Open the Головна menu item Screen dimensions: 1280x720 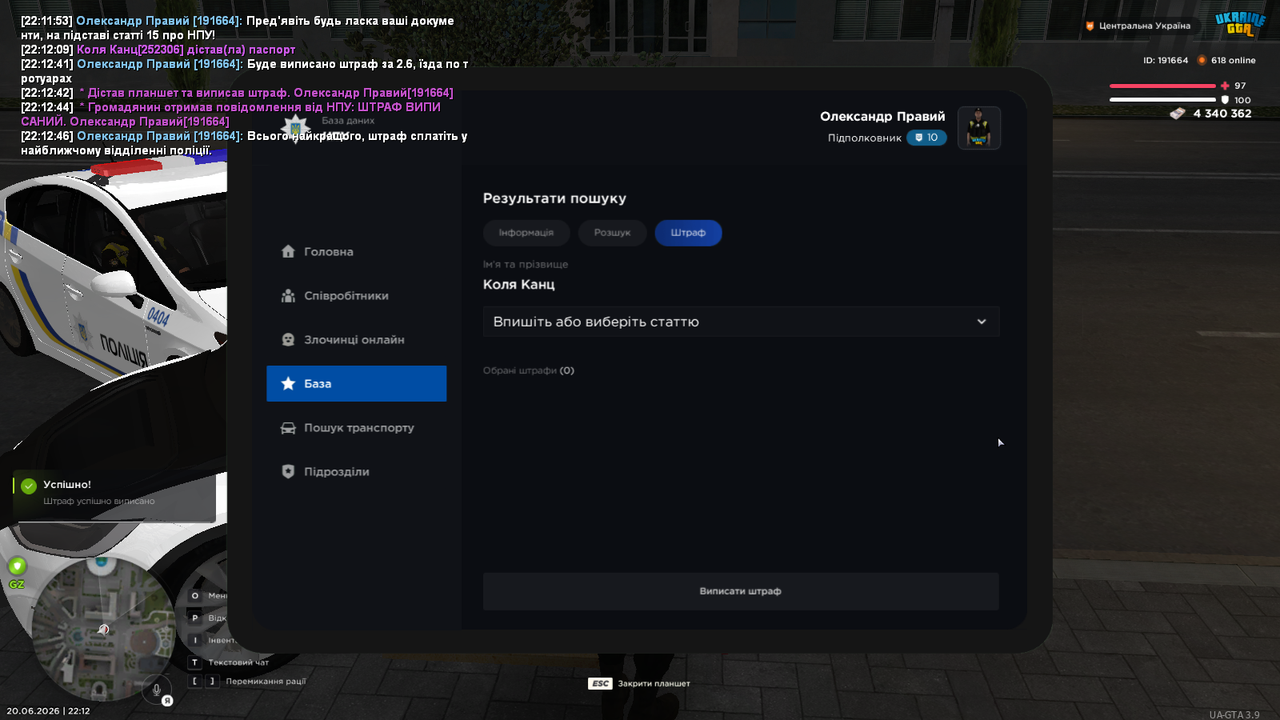[x=357, y=252]
